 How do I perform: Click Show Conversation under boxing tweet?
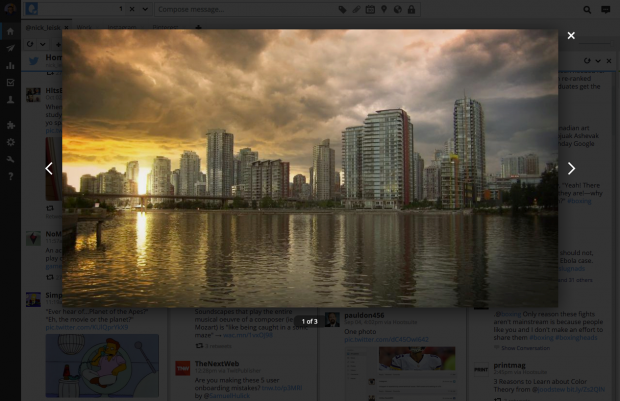[525, 348]
